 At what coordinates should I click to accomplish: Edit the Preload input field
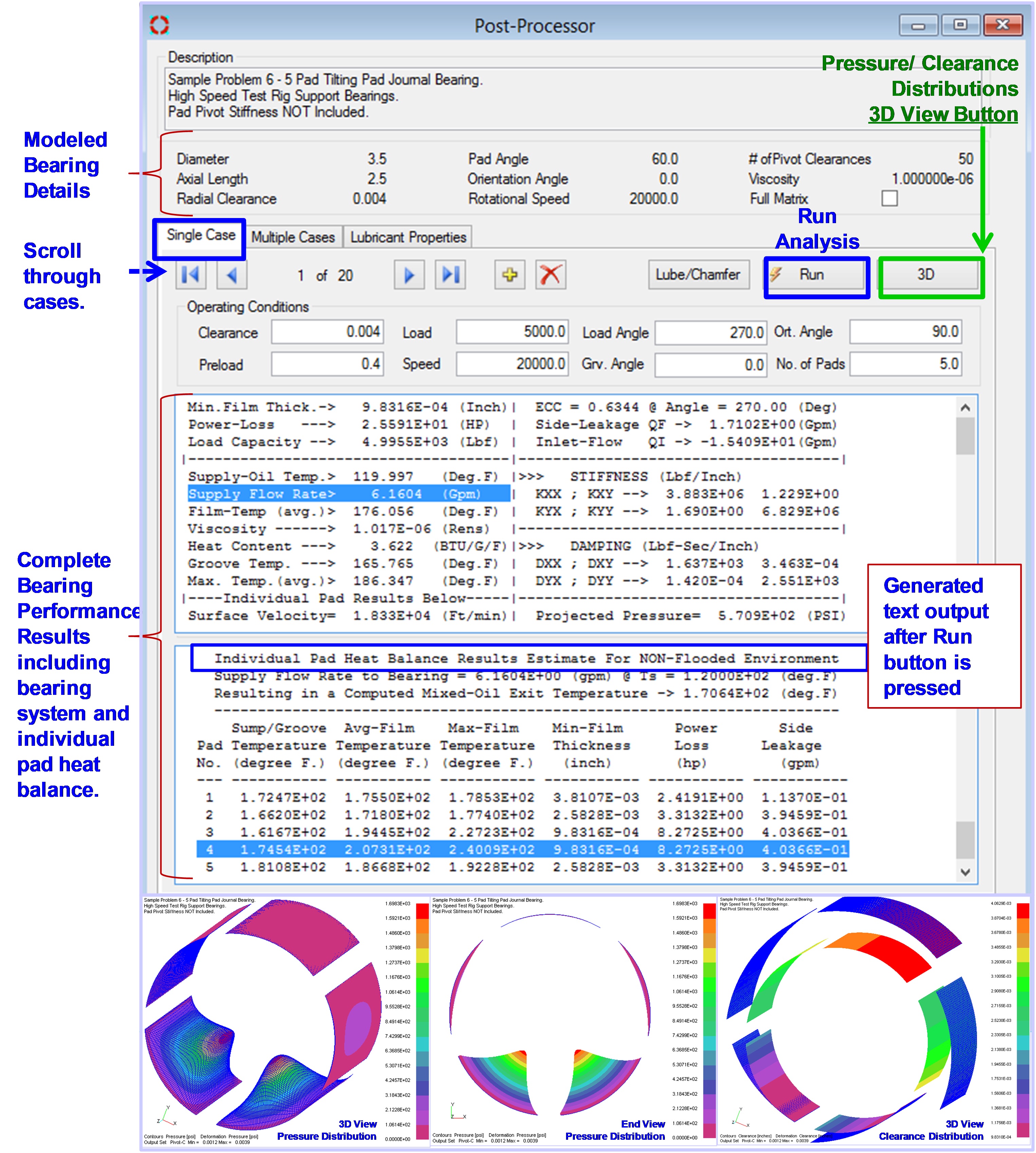327,364
